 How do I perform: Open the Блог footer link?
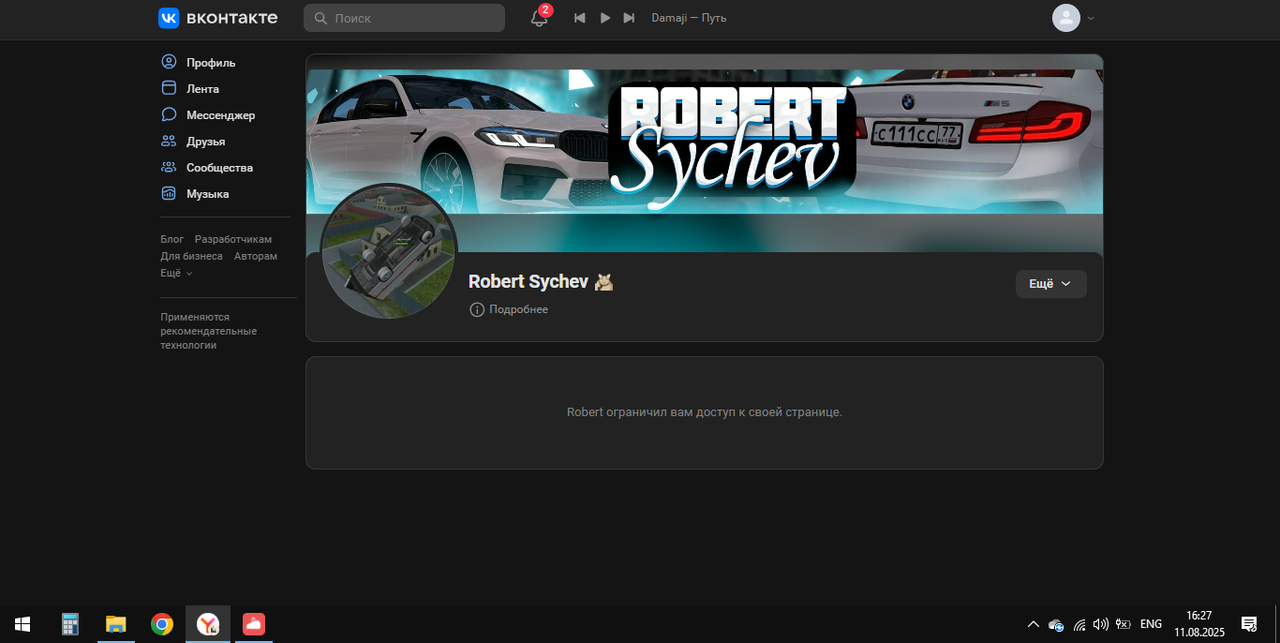tap(172, 239)
